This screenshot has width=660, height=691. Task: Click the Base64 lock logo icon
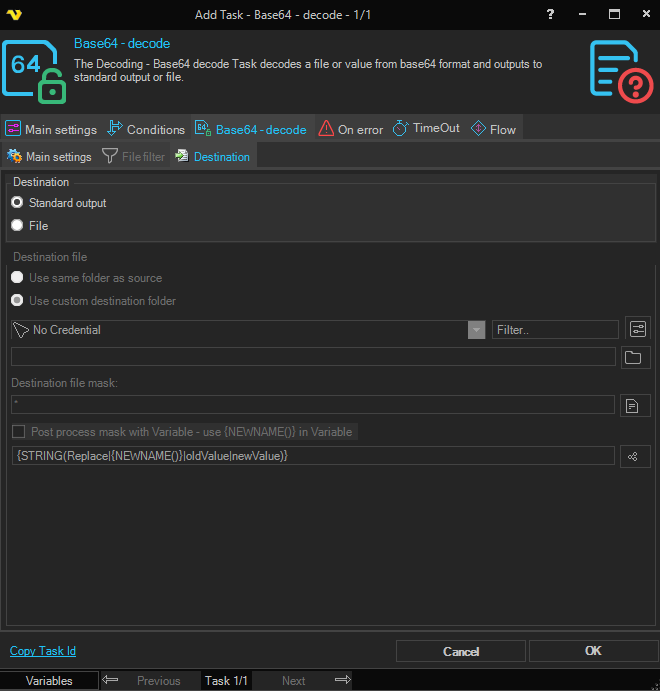34,72
